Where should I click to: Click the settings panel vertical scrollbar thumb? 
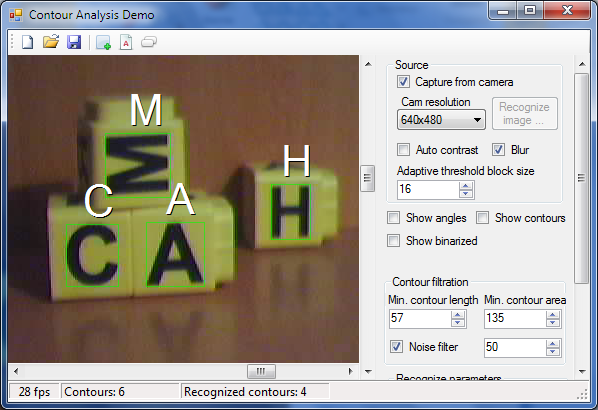pos(582,178)
